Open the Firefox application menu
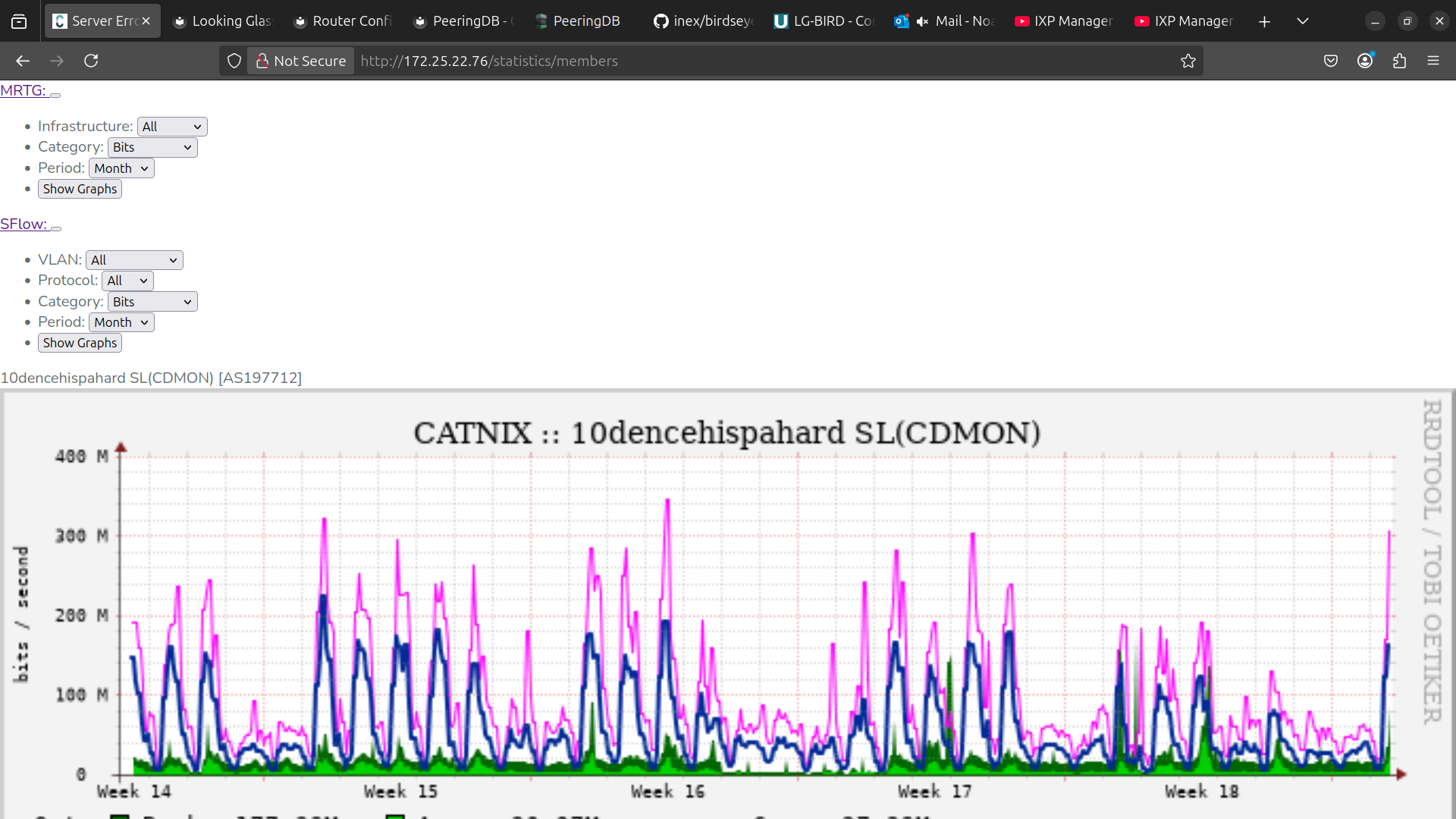The height and width of the screenshot is (819, 1456). (x=1433, y=61)
